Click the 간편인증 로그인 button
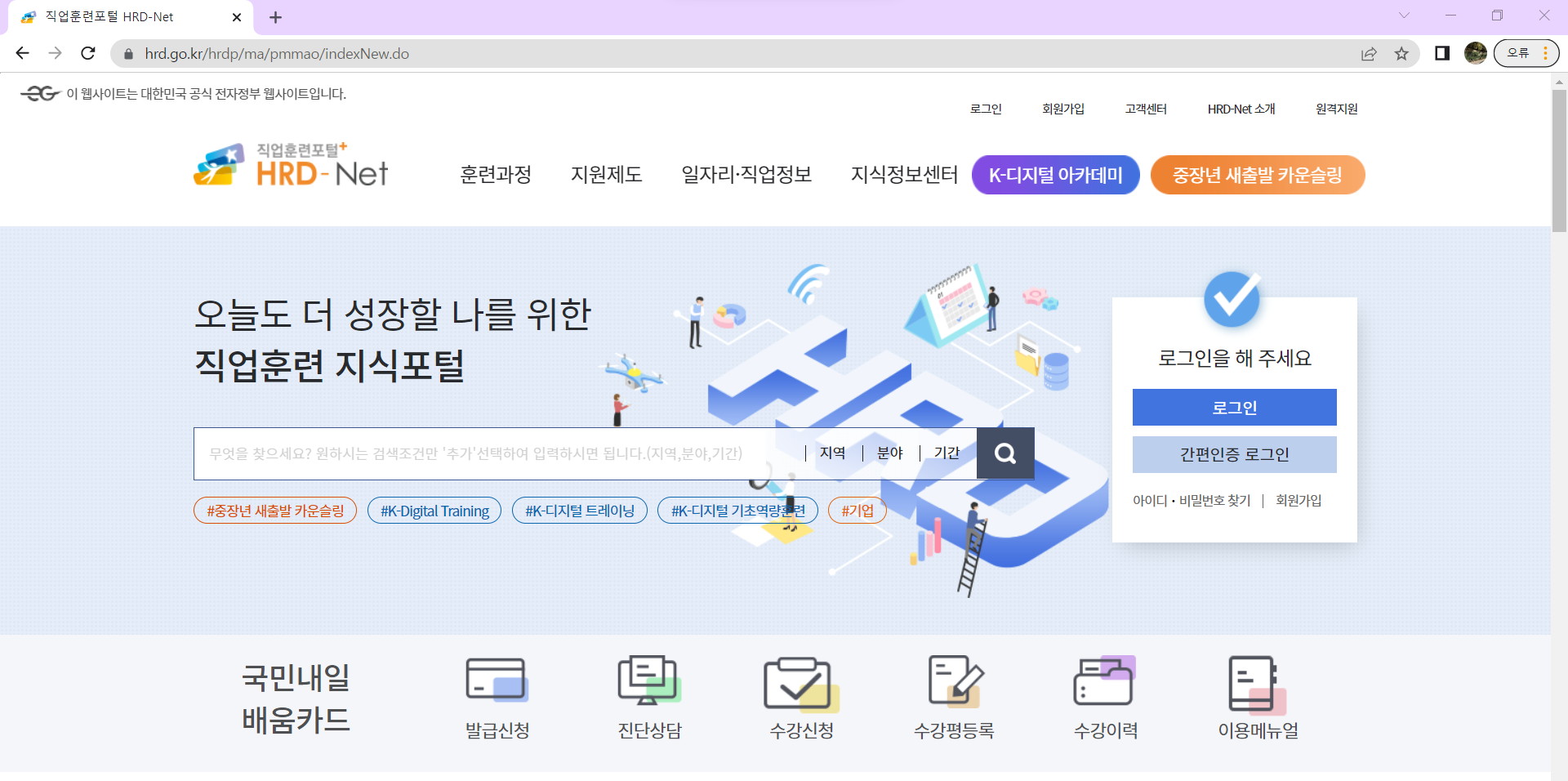 pos(1235,454)
